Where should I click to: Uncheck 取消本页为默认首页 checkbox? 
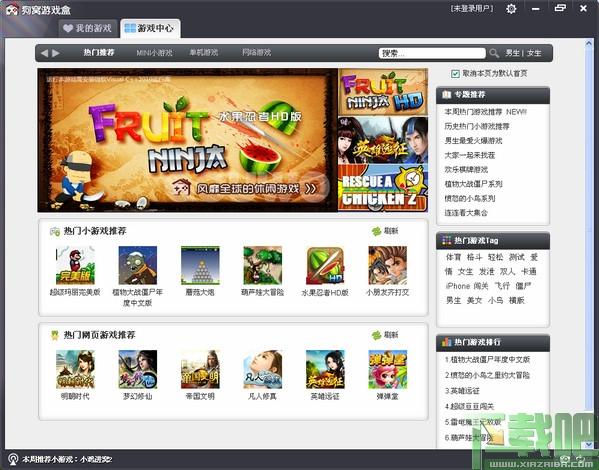tap(455, 74)
